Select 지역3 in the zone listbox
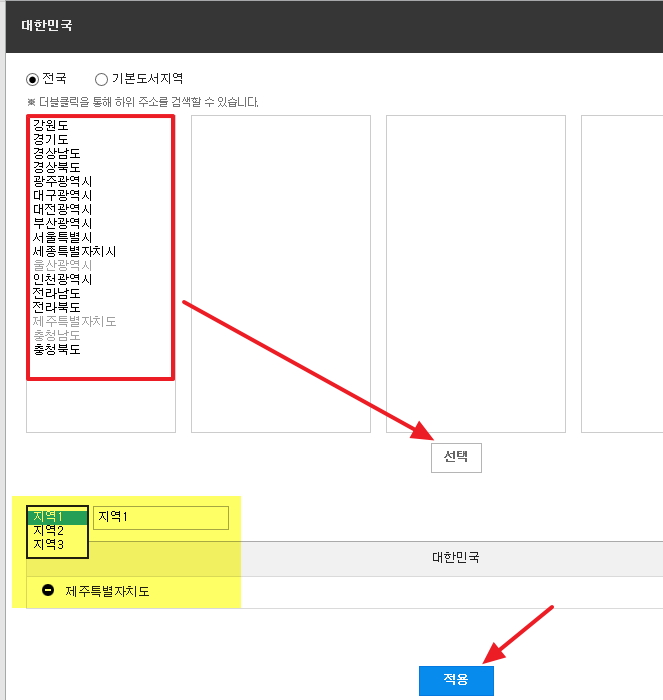 [58, 545]
